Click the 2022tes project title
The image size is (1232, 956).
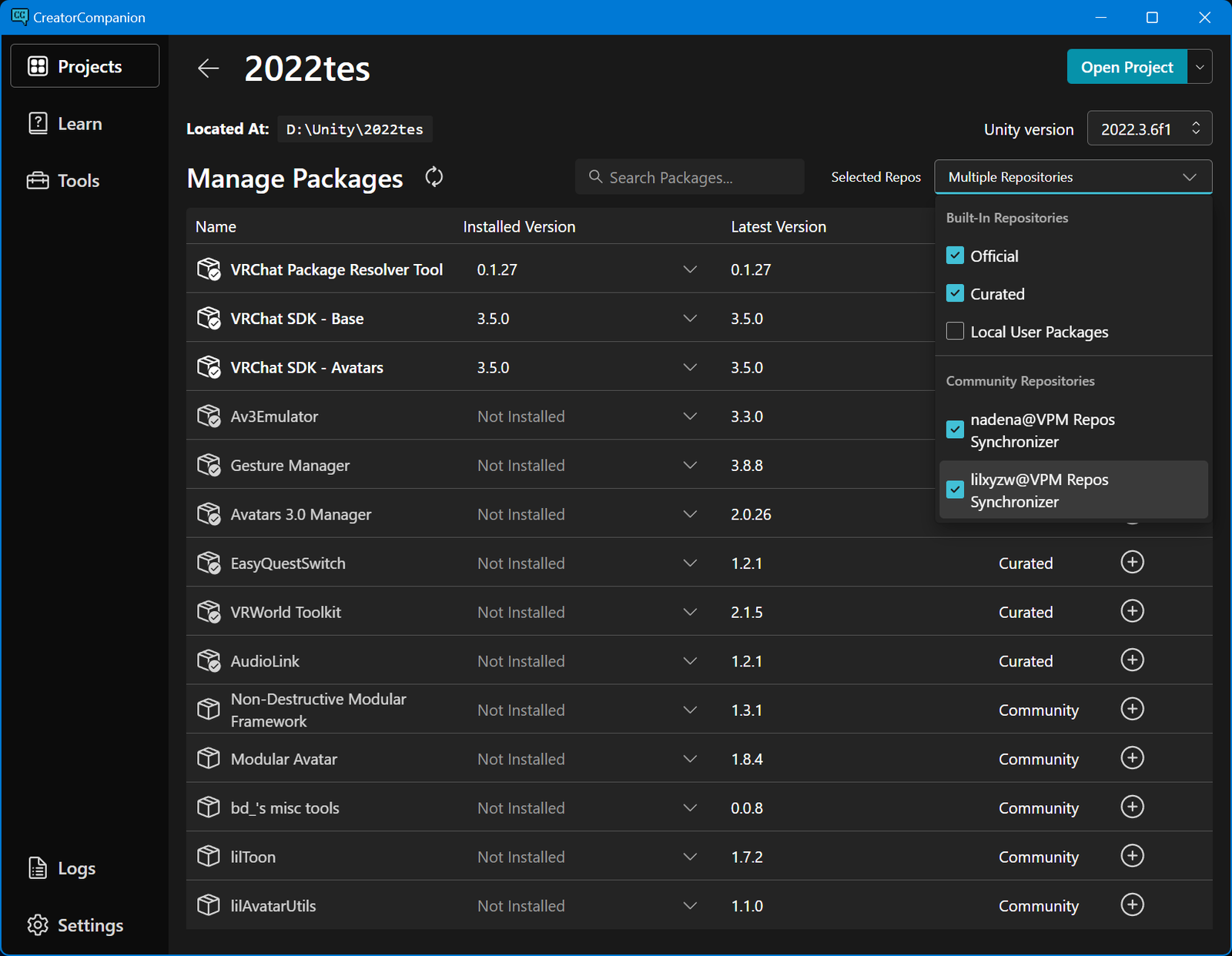tap(307, 69)
